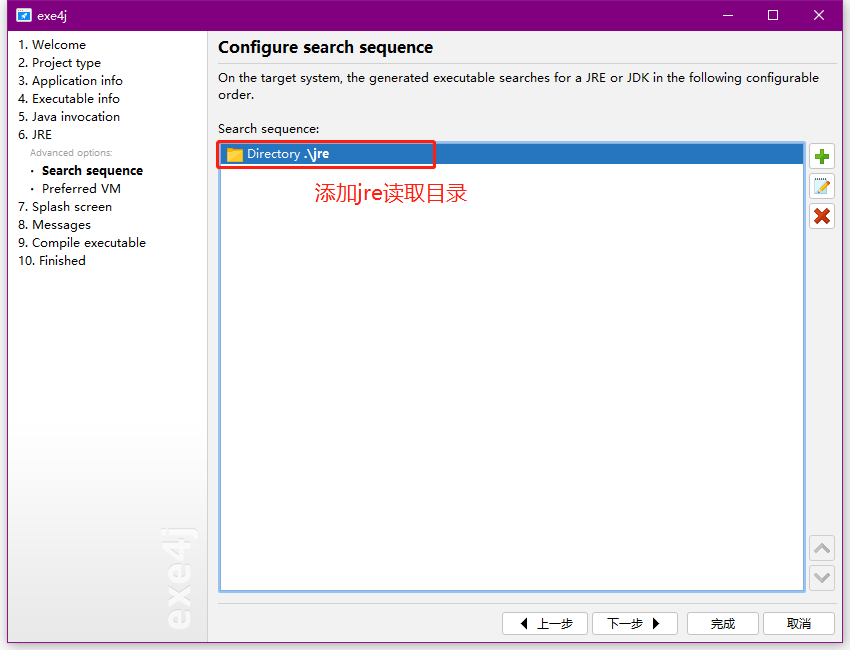Open step 4. Executable info
The width and height of the screenshot is (850, 650).
click(x=69, y=99)
